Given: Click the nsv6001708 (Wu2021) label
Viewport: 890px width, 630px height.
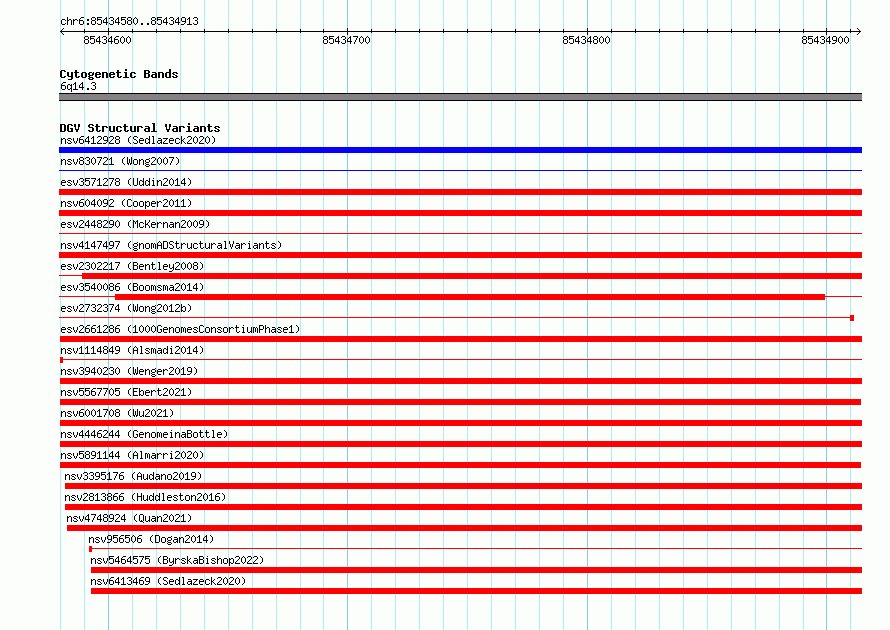Looking at the screenshot, I should pyautogui.click(x=117, y=413).
